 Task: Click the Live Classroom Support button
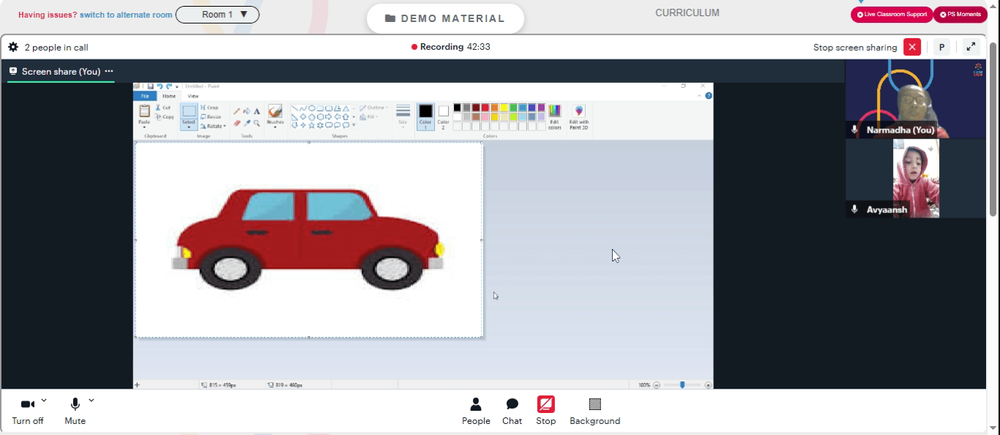[892, 14]
